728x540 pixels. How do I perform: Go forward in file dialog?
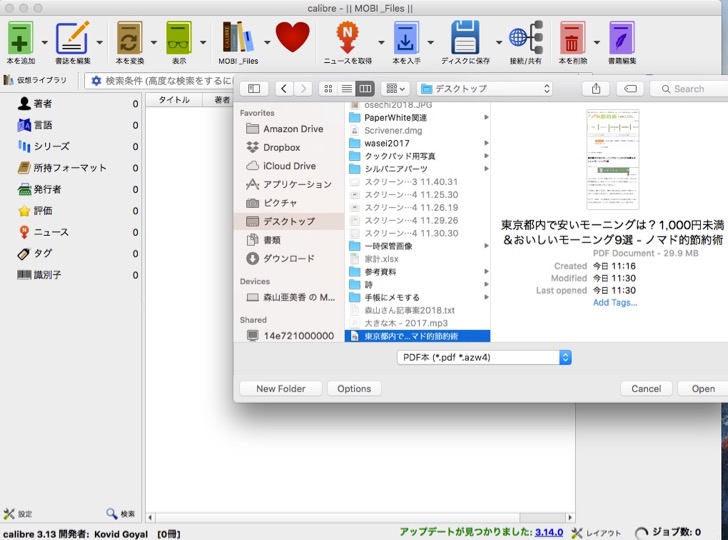303,89
